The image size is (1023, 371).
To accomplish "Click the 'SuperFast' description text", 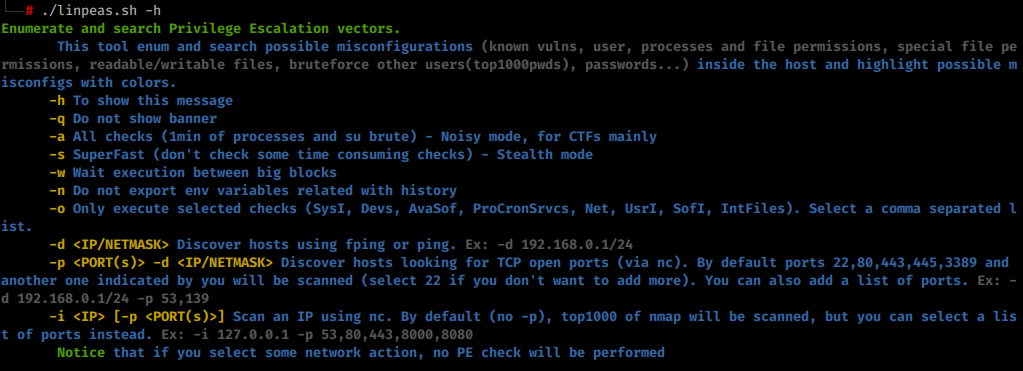I will pos(106,155).
